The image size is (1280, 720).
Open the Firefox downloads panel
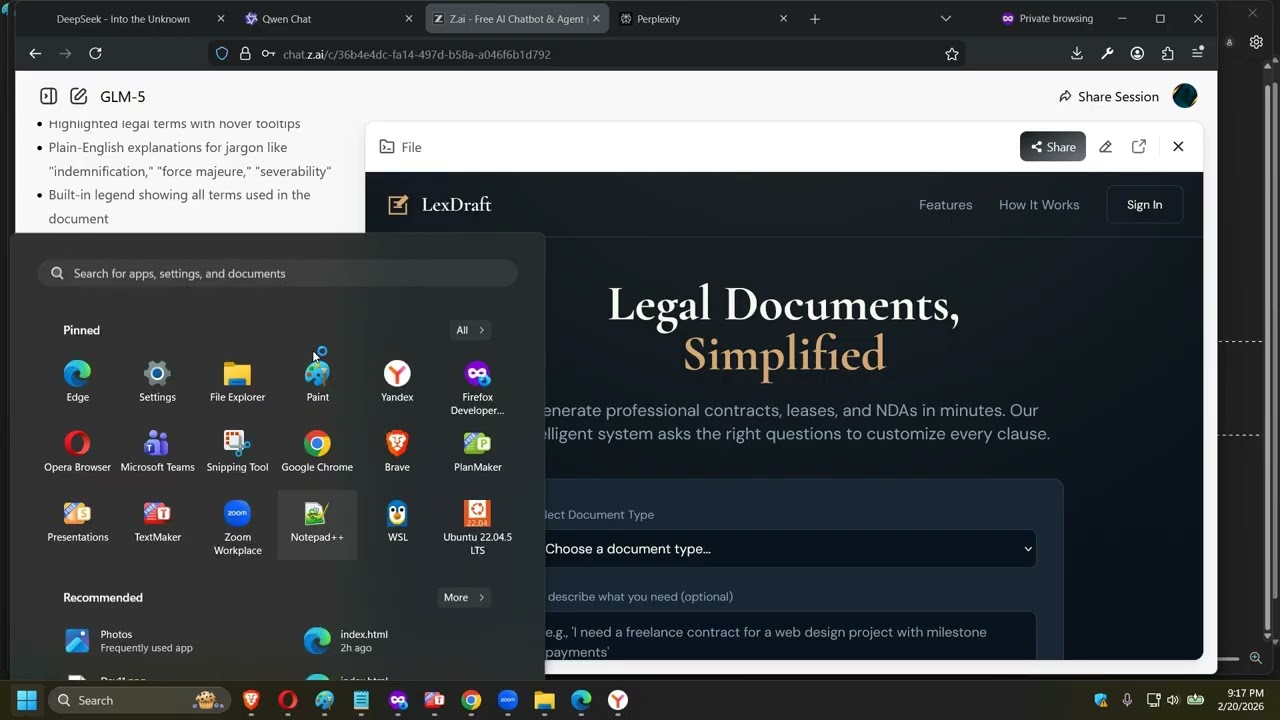[1077, 54]
